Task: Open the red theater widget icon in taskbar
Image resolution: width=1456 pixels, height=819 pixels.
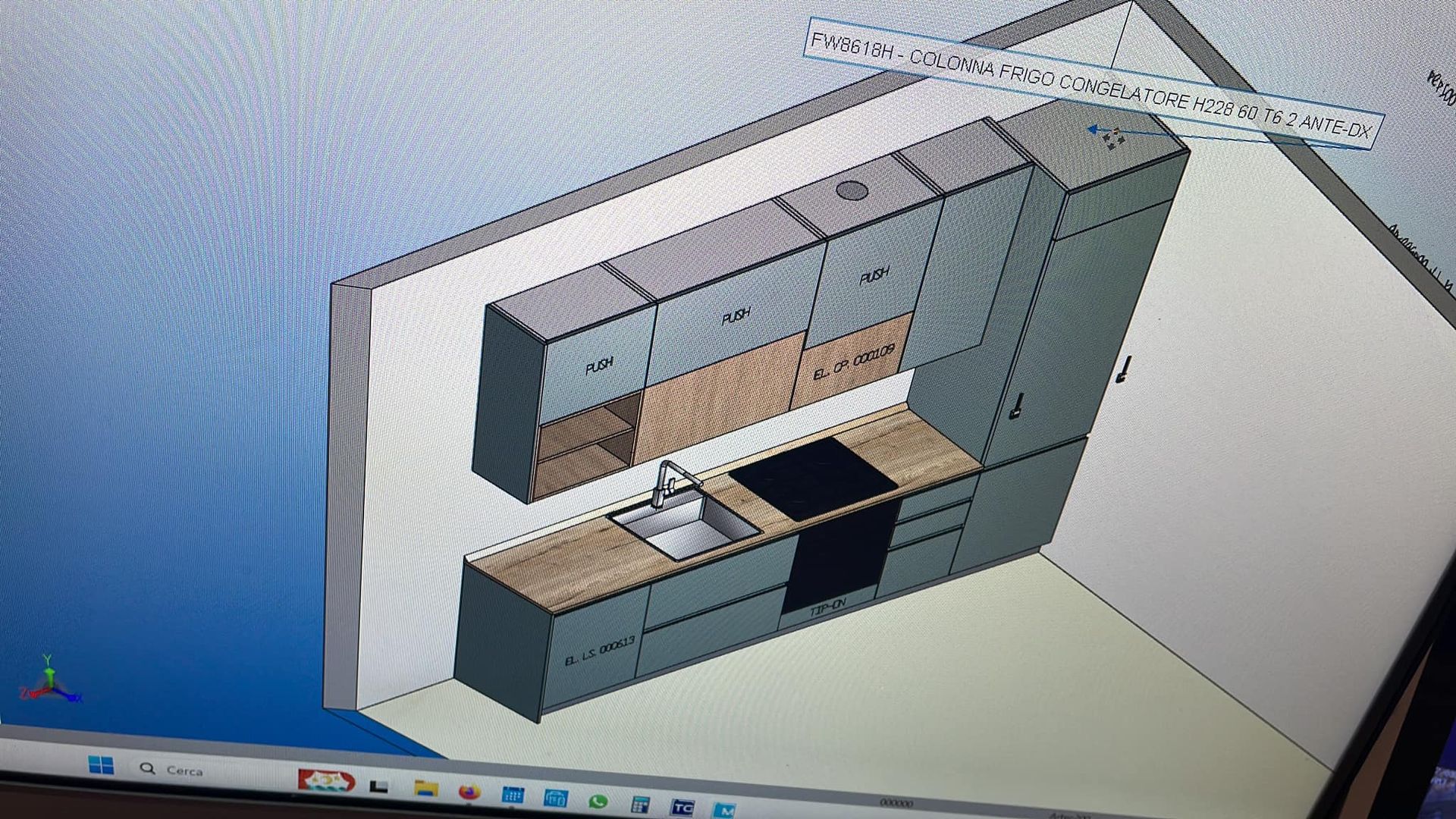Action: 326,780
